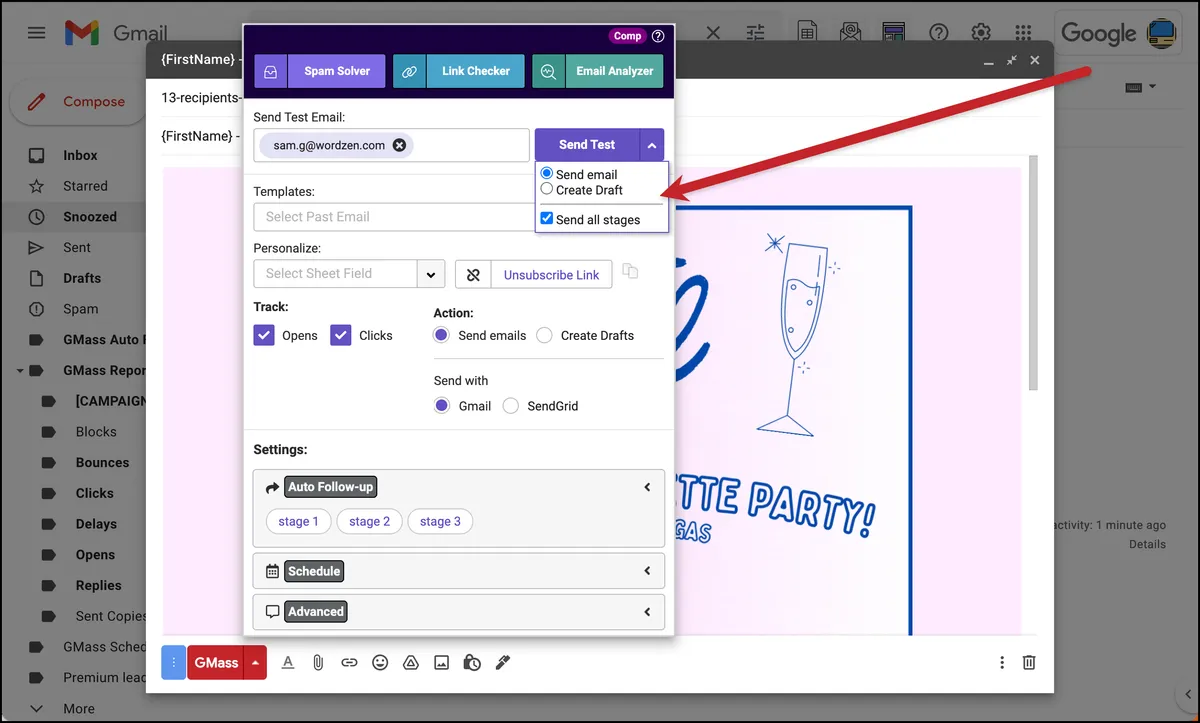Select the stage 2 follow-up pill
Image resolution: width=1200 pixels, height=723 pixels.
tap(370, 521)
